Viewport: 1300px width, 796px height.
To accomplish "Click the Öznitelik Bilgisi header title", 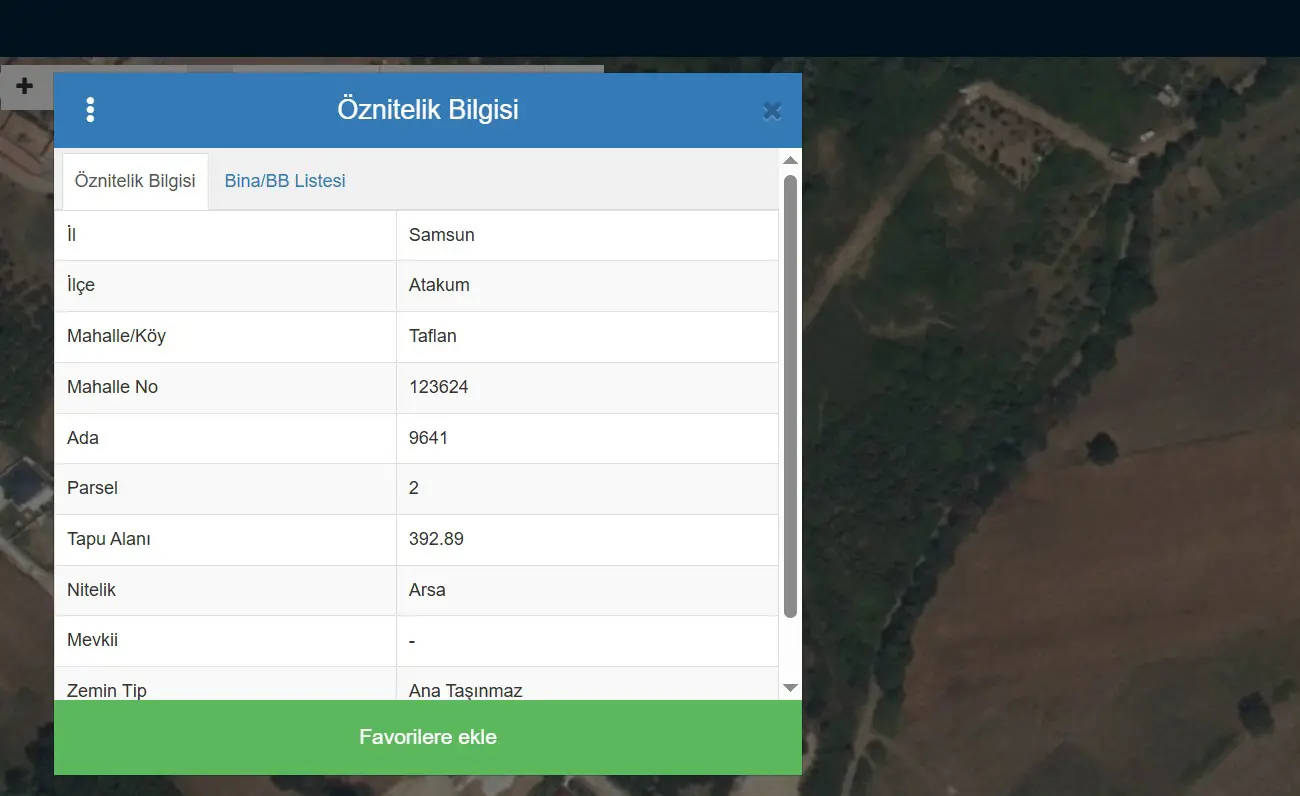I will 428,109.
